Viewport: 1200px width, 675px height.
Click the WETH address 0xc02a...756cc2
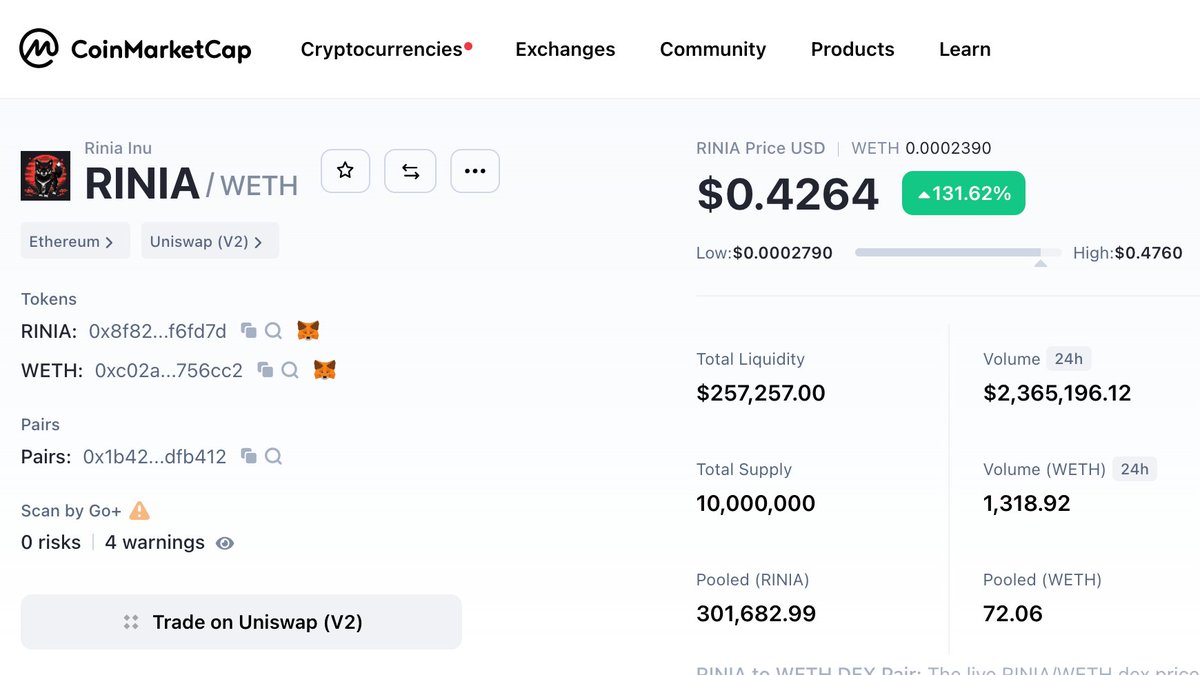point(169,370)
